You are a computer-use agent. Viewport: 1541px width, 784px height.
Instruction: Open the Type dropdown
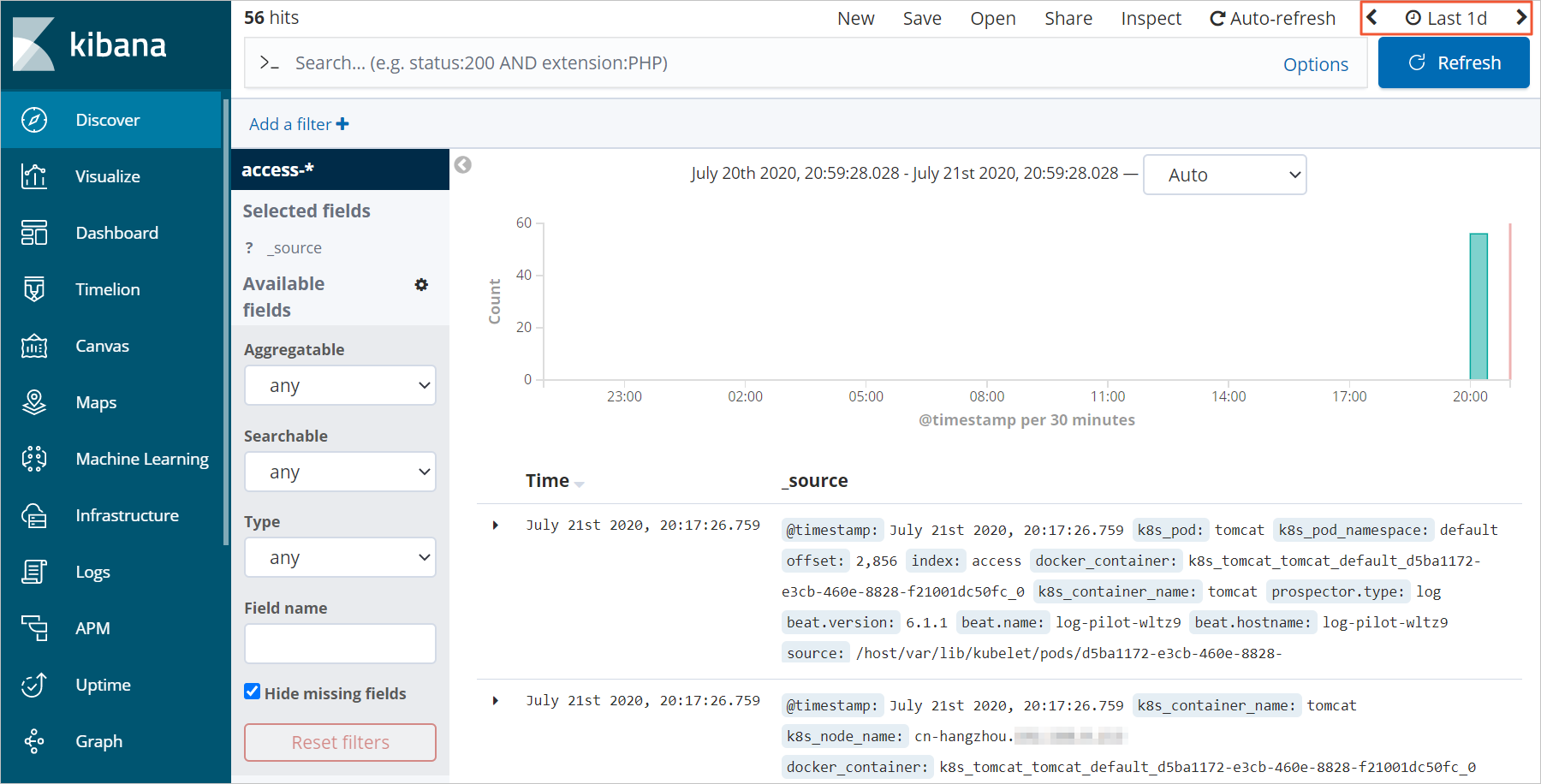point(340,557)
